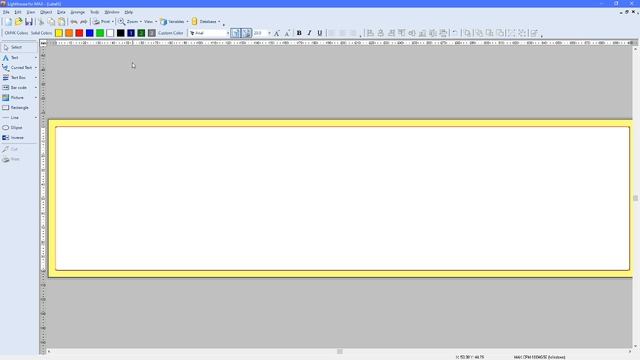This screenshot has height=360, width=640.
Task: Expand the Text tool options arrow
Action: pos(36,58)
